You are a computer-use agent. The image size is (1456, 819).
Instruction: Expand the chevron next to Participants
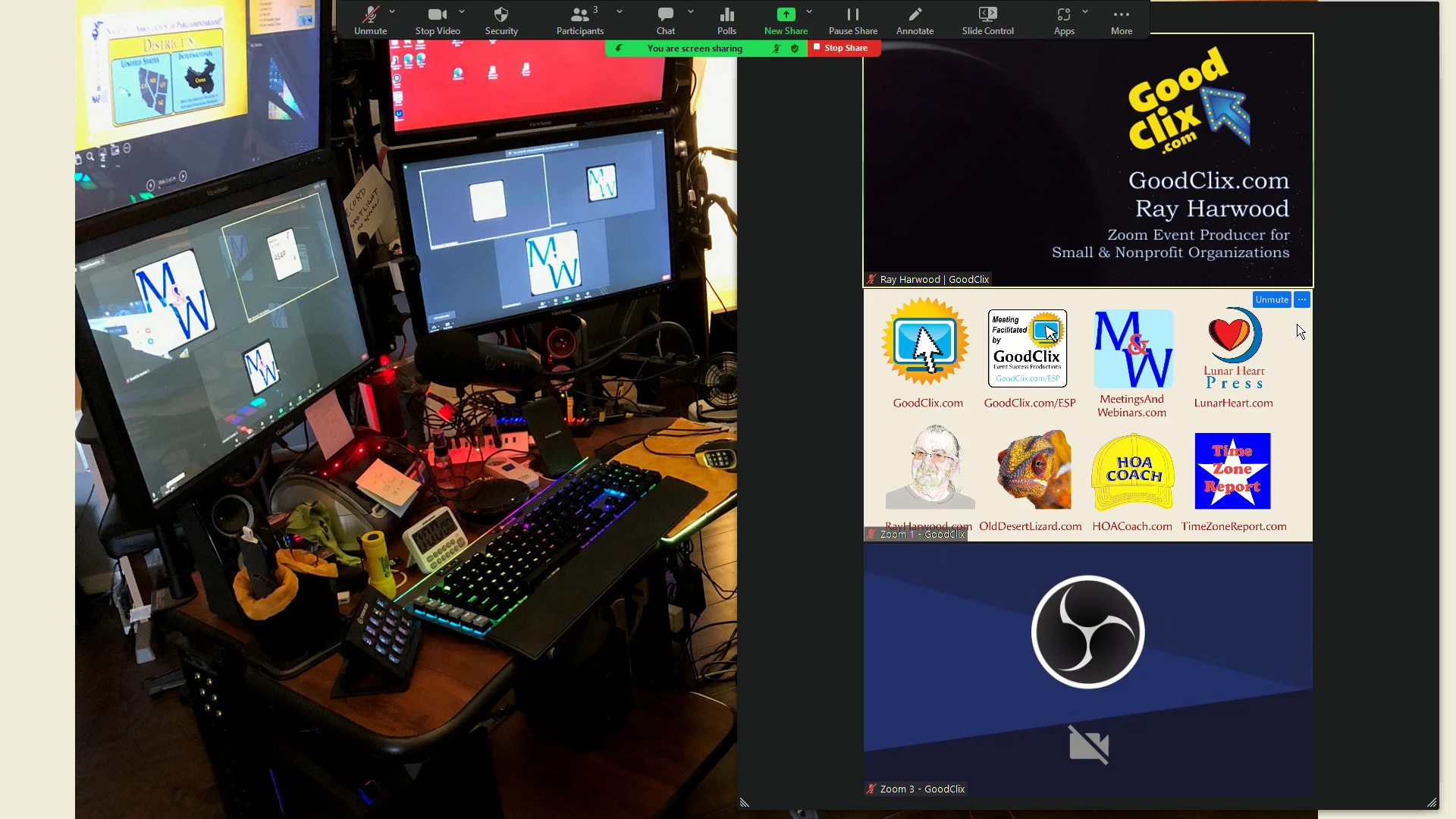coord(620,11)
